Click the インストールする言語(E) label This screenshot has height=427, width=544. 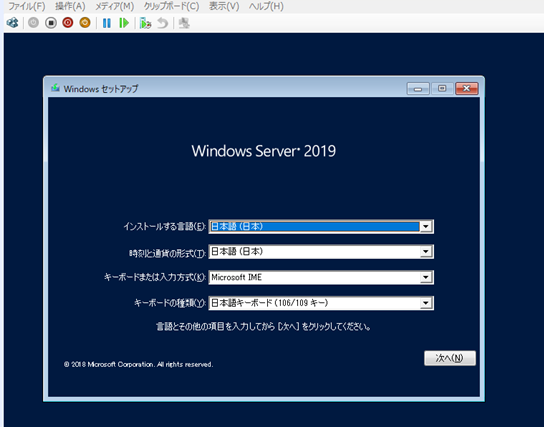click(165, 227)
